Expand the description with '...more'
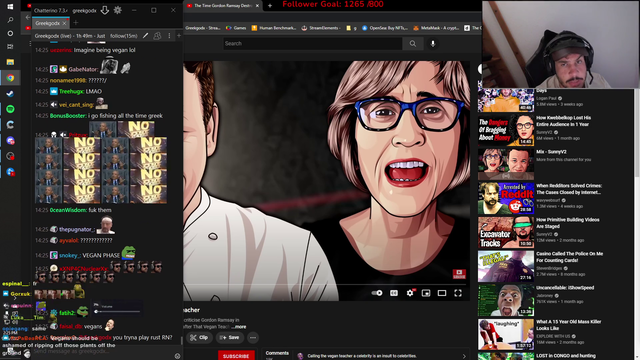The image size is (640, 360). coord(239,327)
